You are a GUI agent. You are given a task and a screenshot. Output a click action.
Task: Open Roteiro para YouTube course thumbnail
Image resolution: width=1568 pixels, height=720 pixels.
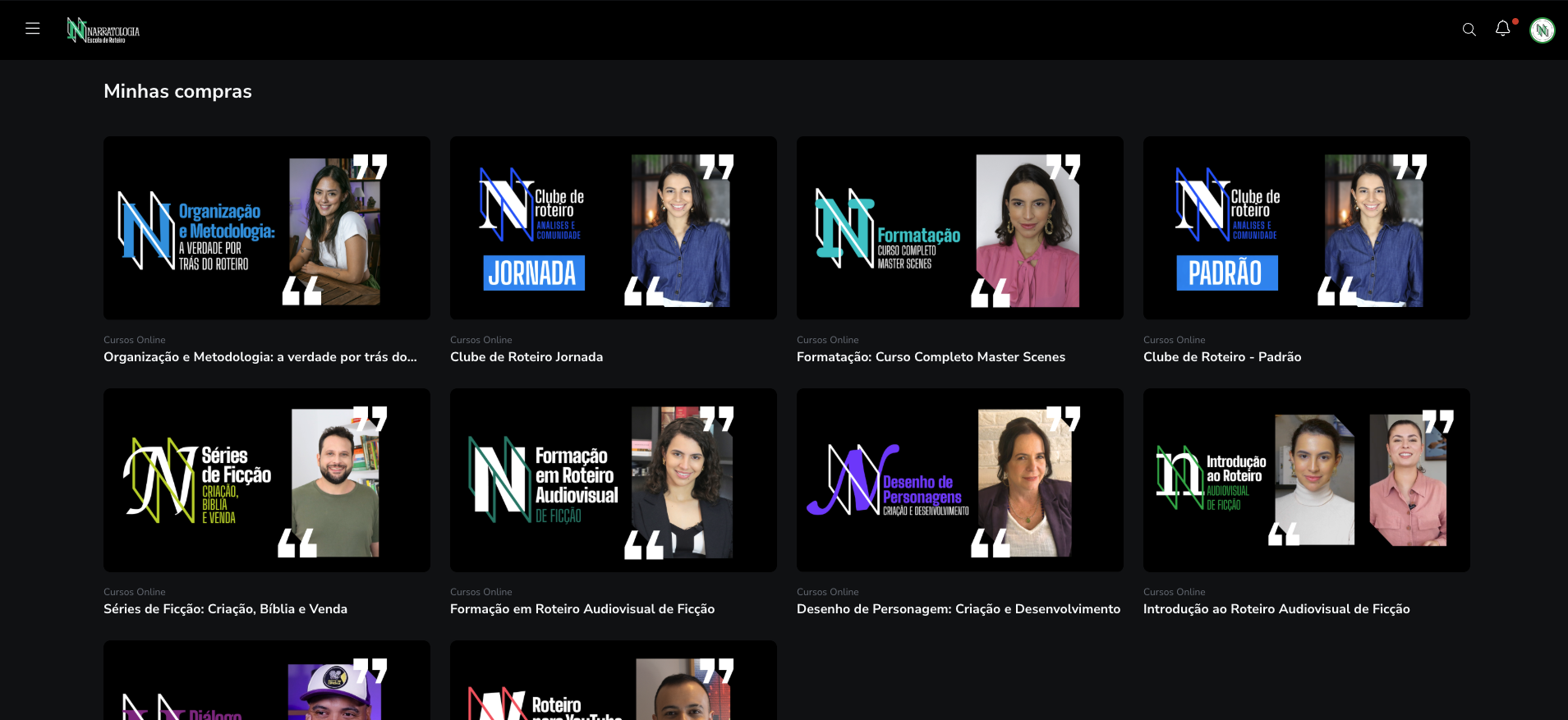click(x=614, y=681)
